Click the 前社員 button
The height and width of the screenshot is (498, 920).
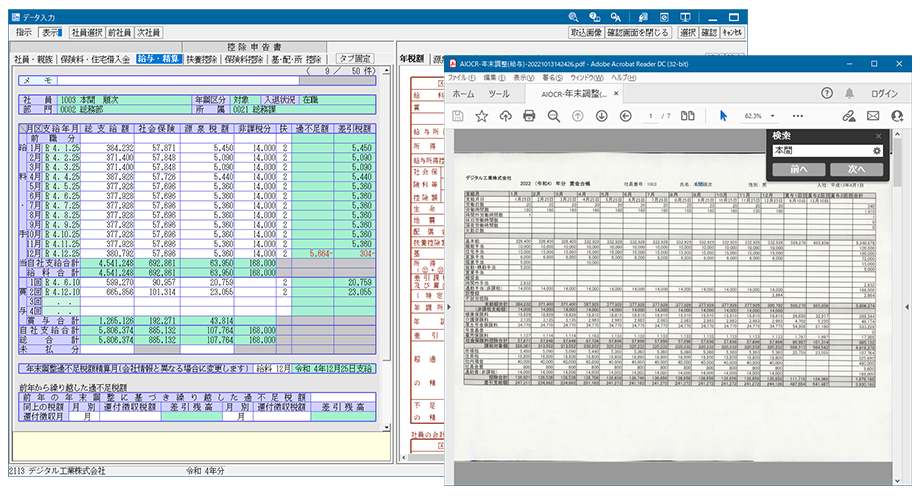tap(120, 33)
